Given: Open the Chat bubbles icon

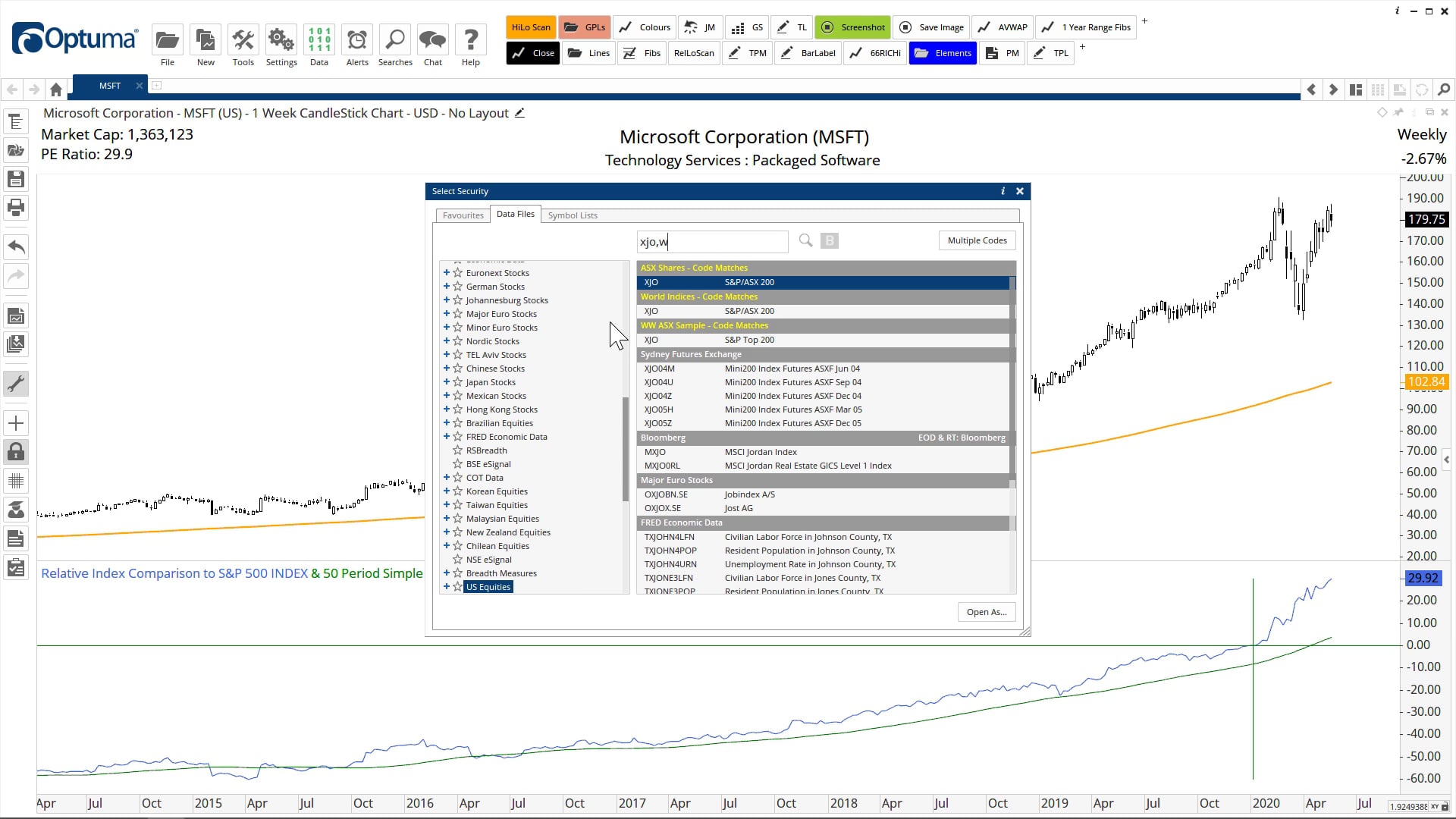Looking at the screenshot, I should [433, 39].
